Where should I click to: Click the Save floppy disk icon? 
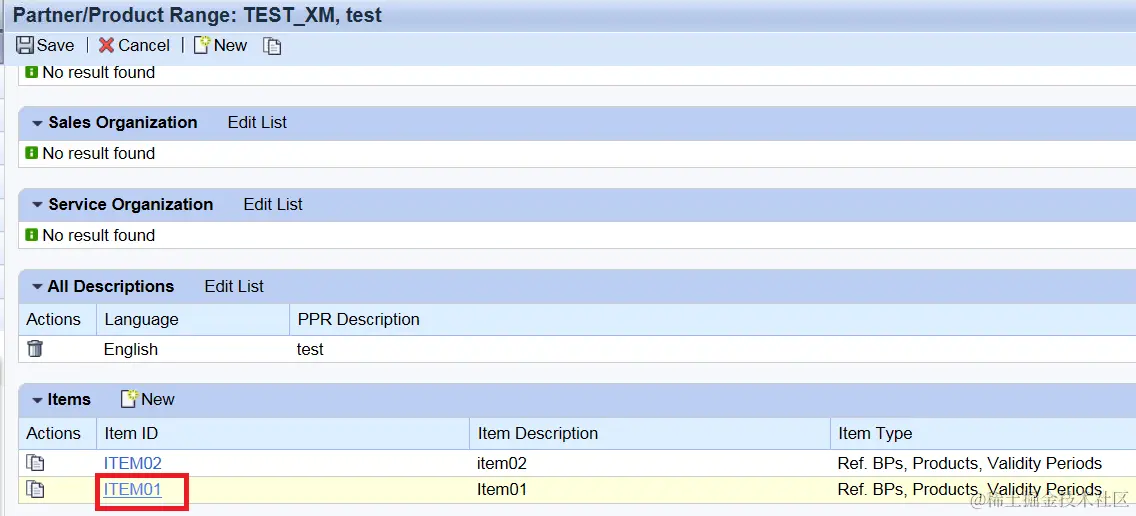pos(25,45)
